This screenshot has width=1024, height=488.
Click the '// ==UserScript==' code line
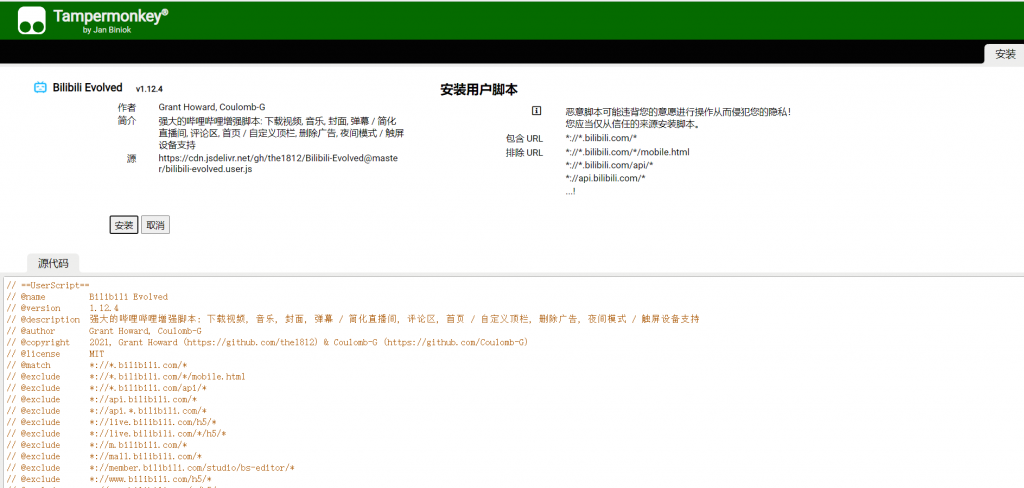[48, 285]
